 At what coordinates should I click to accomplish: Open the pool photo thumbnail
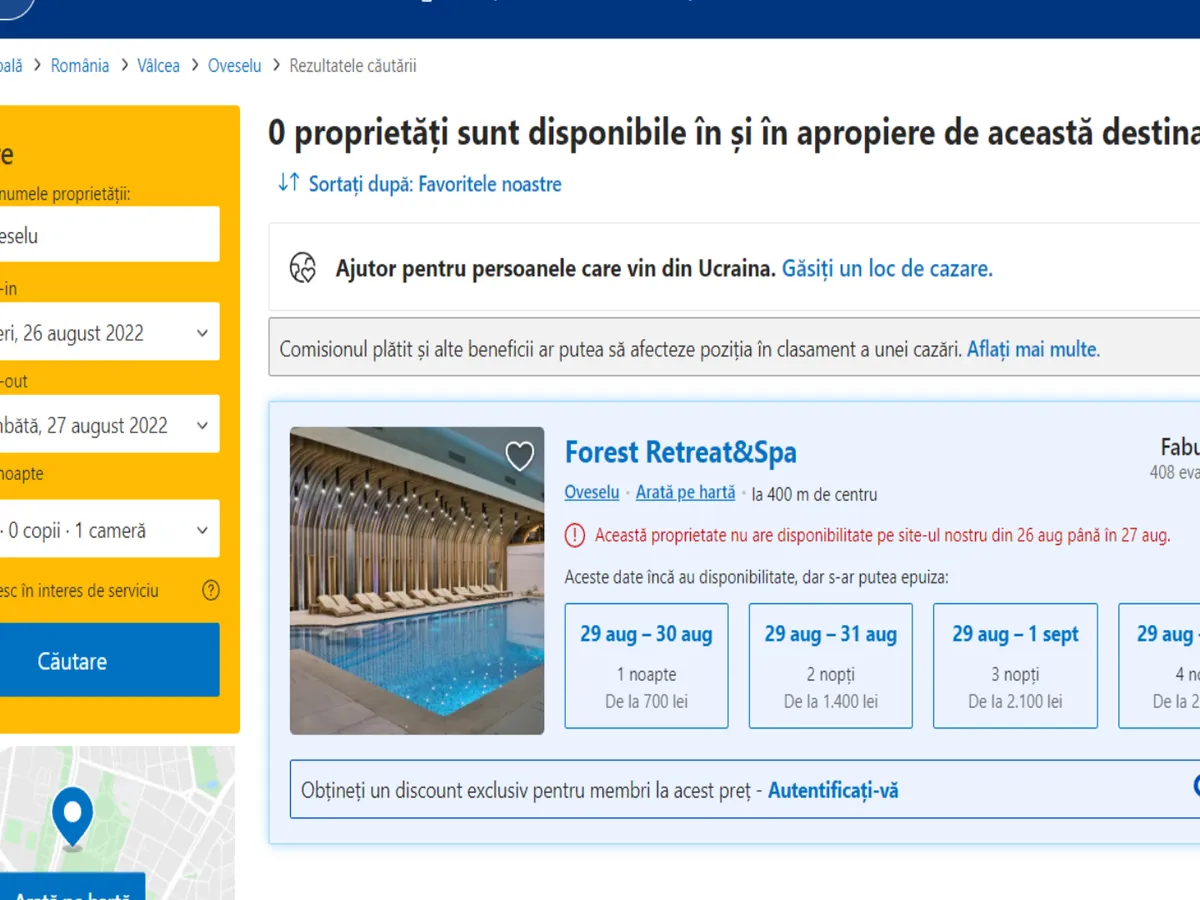417,581
